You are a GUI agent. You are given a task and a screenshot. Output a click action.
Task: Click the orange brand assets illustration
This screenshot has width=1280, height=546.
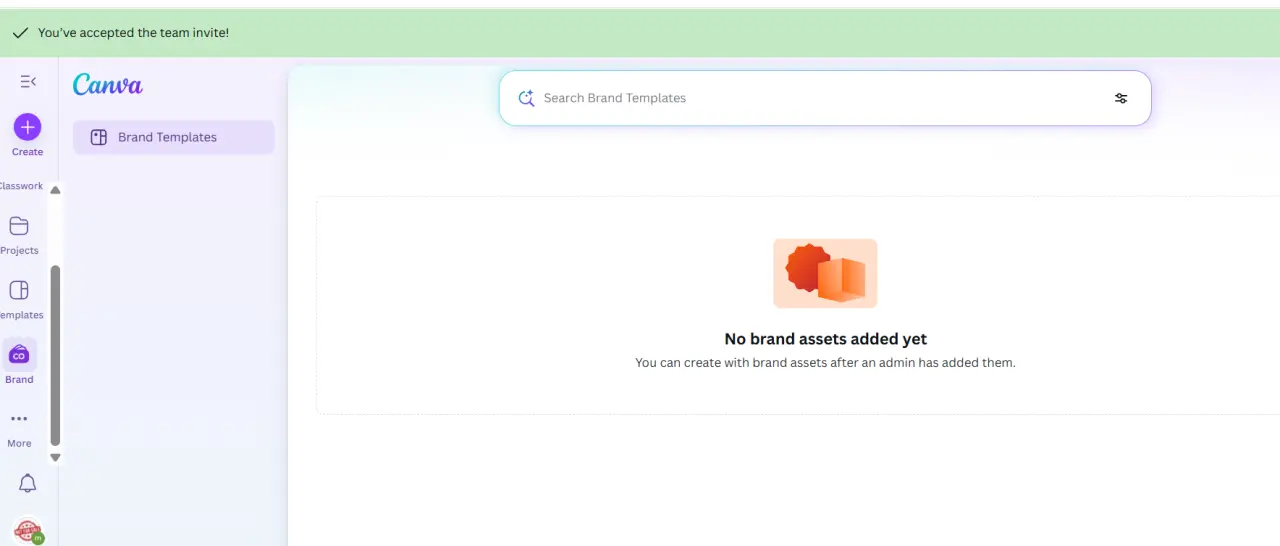coord(825,273)
